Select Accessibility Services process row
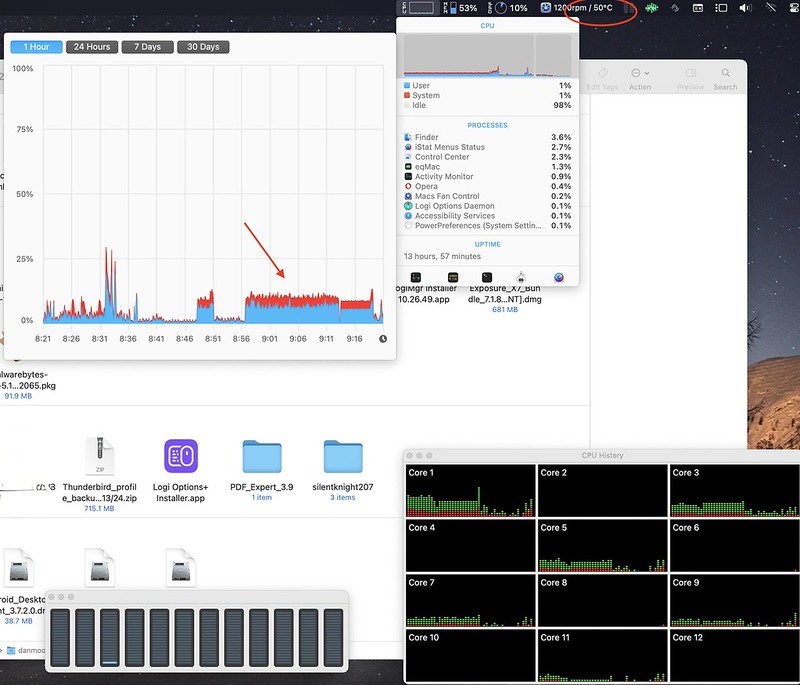Image resolution: width=800 pixels, height=685 pixels. click(x=487, y=216)
